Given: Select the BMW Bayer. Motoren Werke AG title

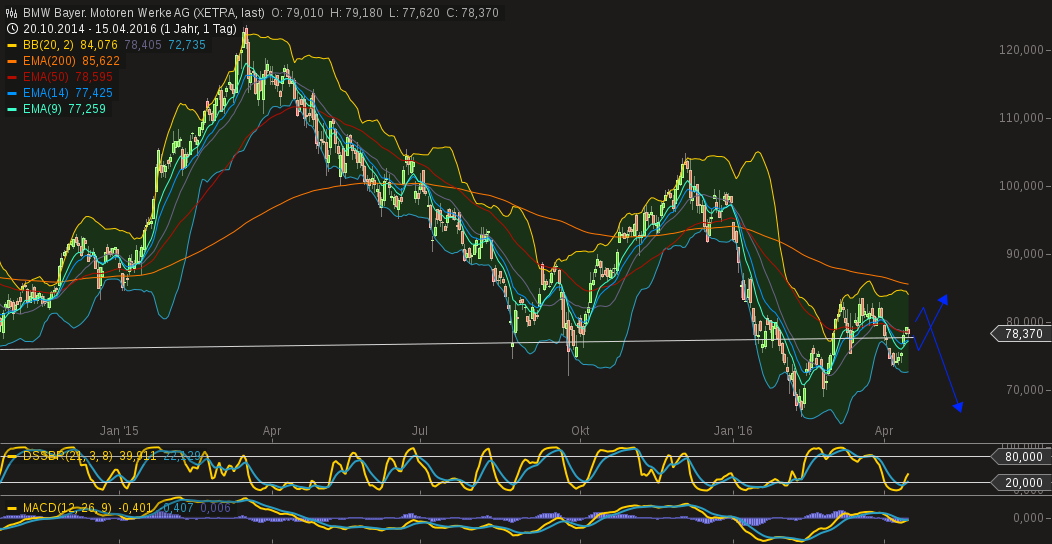Looking at the screenshot, I should point(142,13).
